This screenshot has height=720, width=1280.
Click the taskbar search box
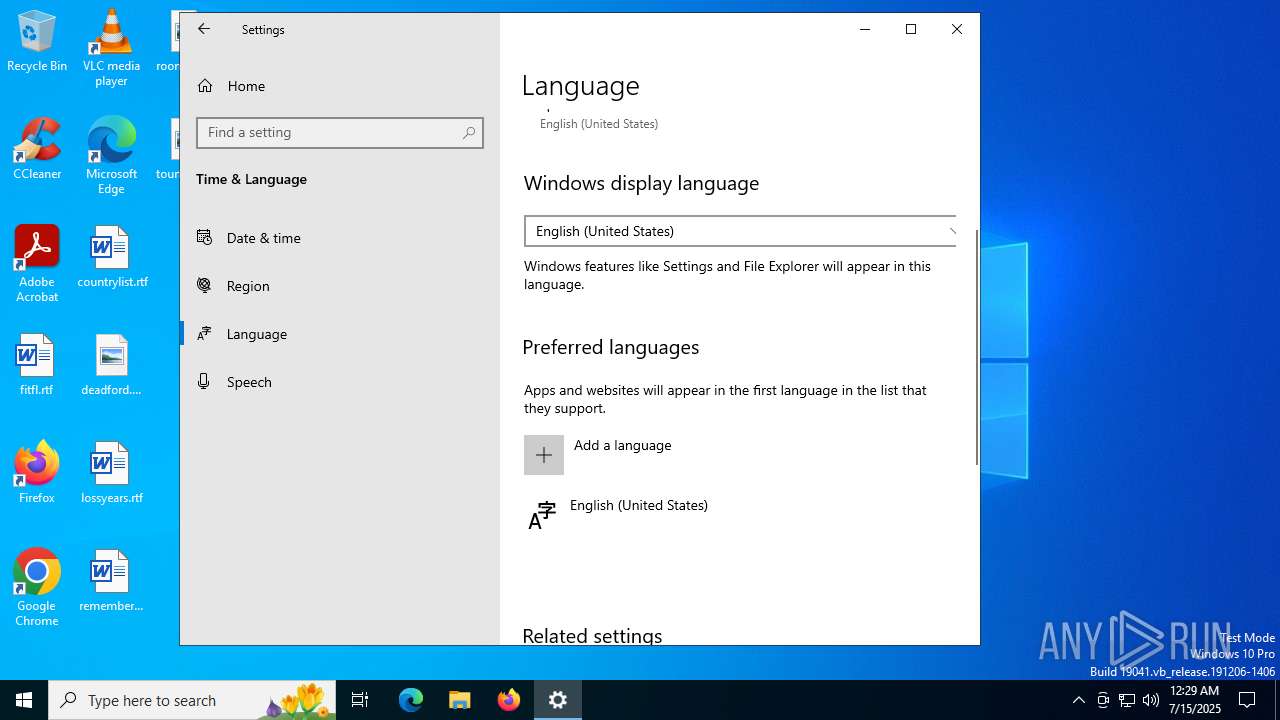click(192, 700)
